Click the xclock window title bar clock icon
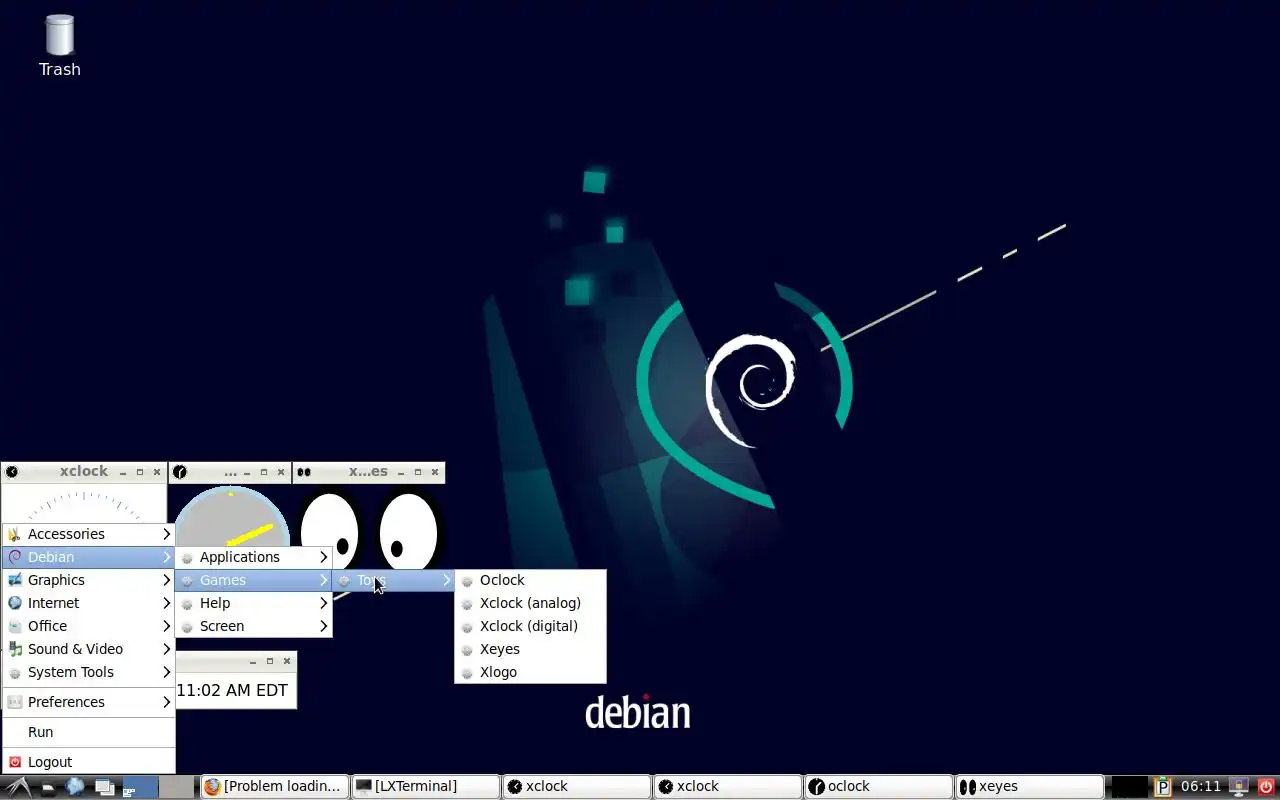This screenshot has height=800, width=1280. (12, 472)
